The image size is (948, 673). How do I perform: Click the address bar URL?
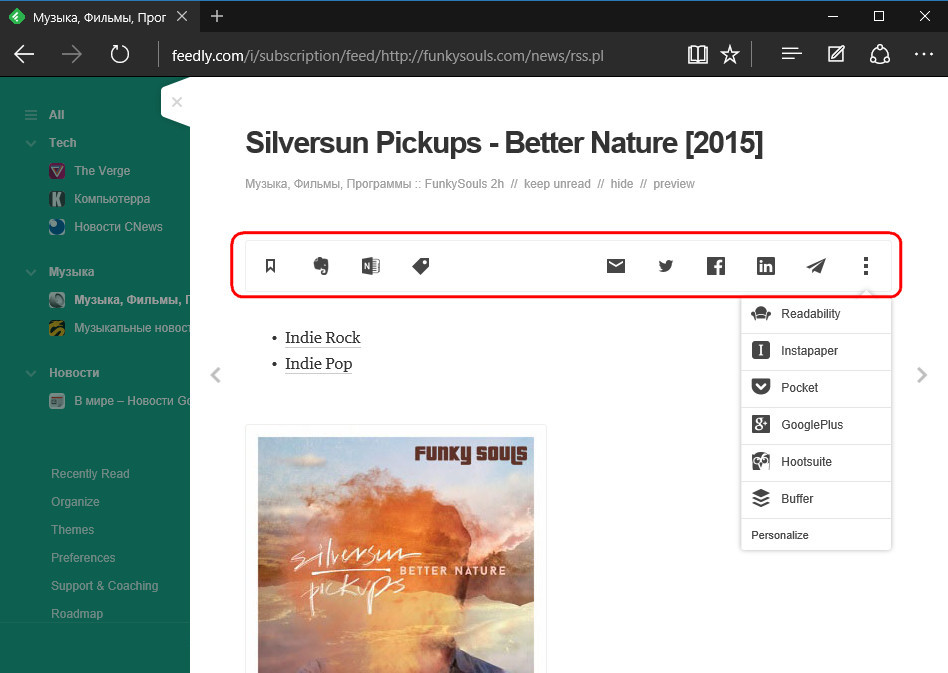388,56
